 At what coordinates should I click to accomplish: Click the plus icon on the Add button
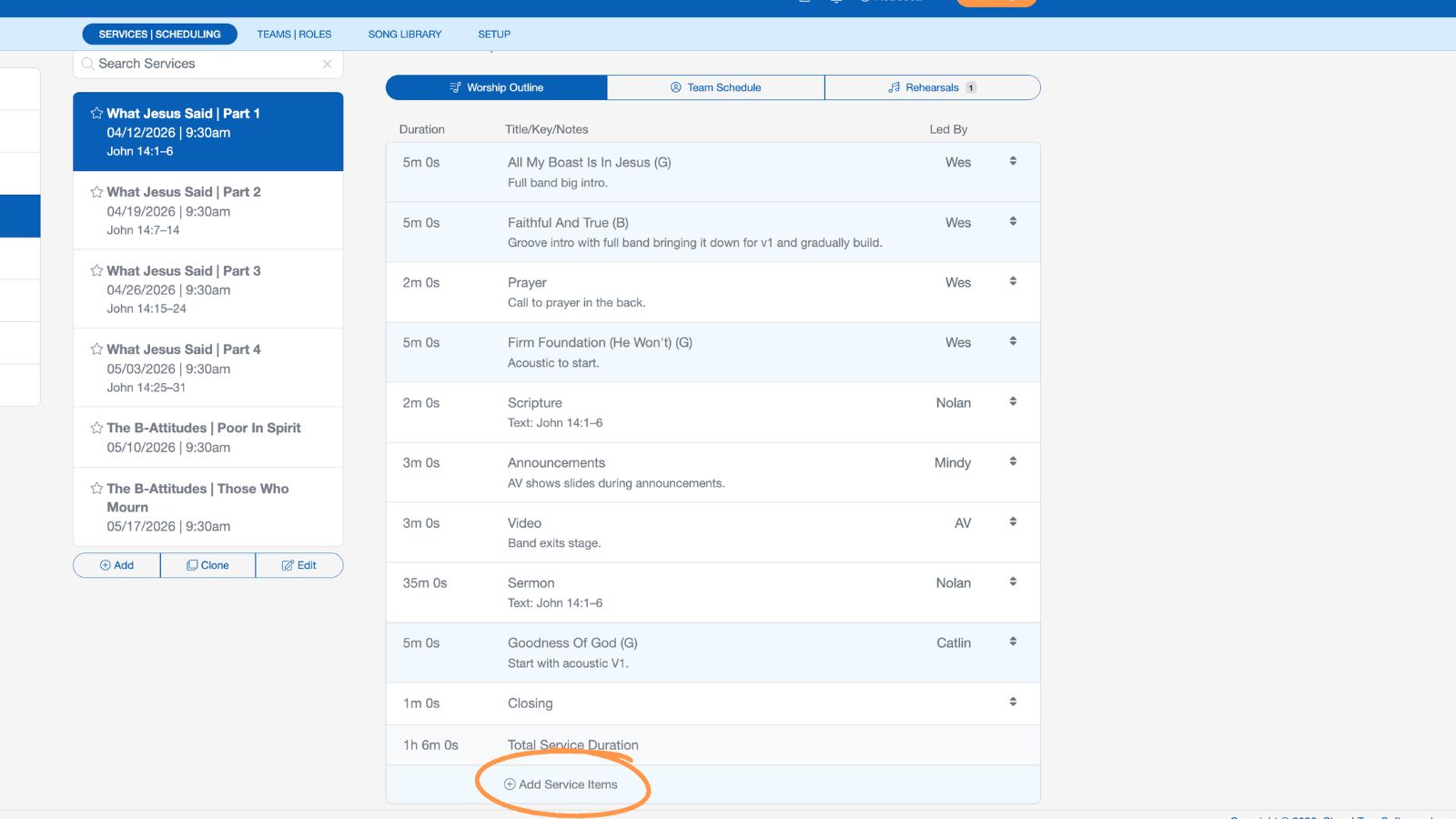[103, 565]
